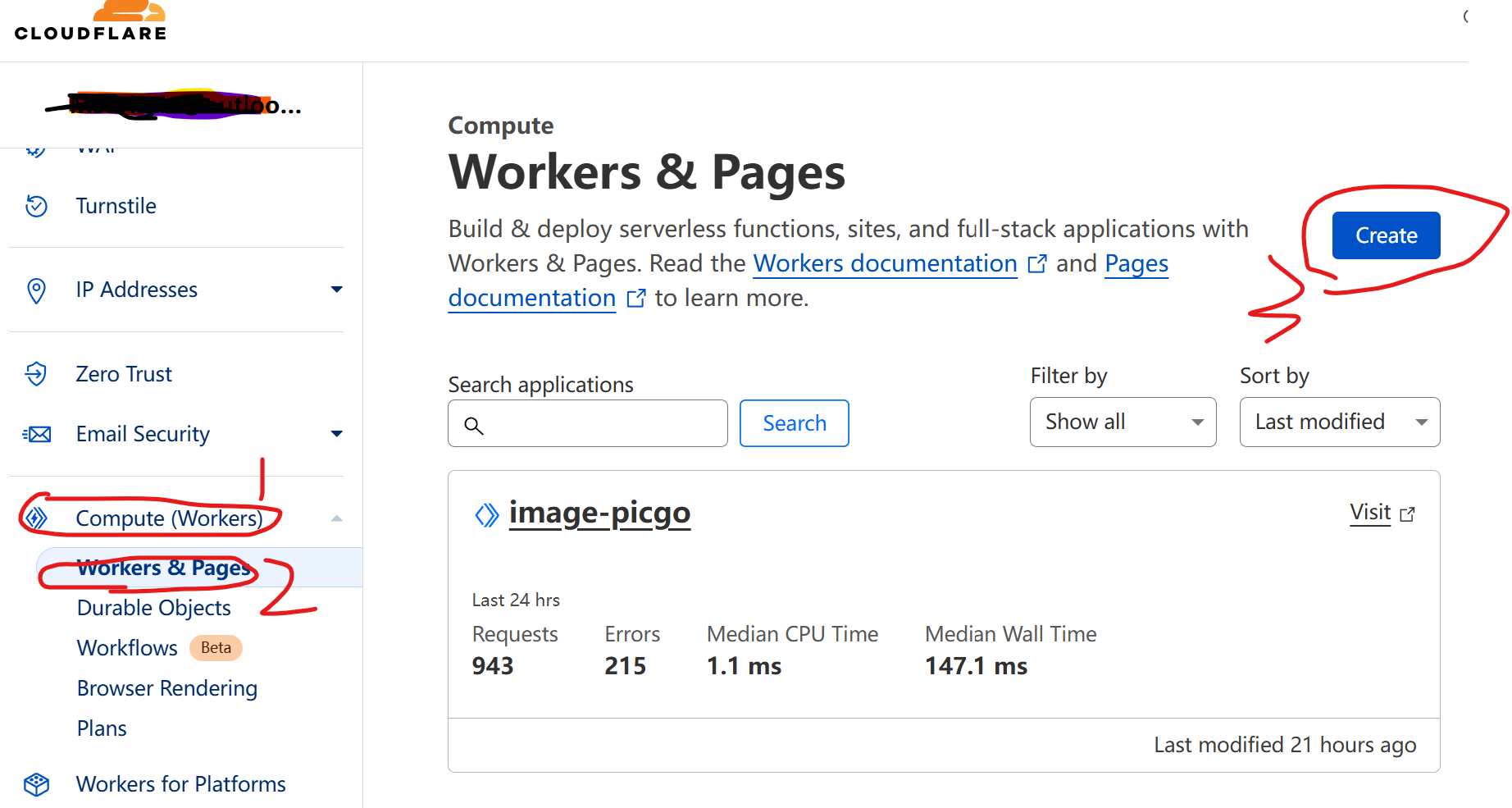Focus the Search applications input field

[x=588, y=423]
